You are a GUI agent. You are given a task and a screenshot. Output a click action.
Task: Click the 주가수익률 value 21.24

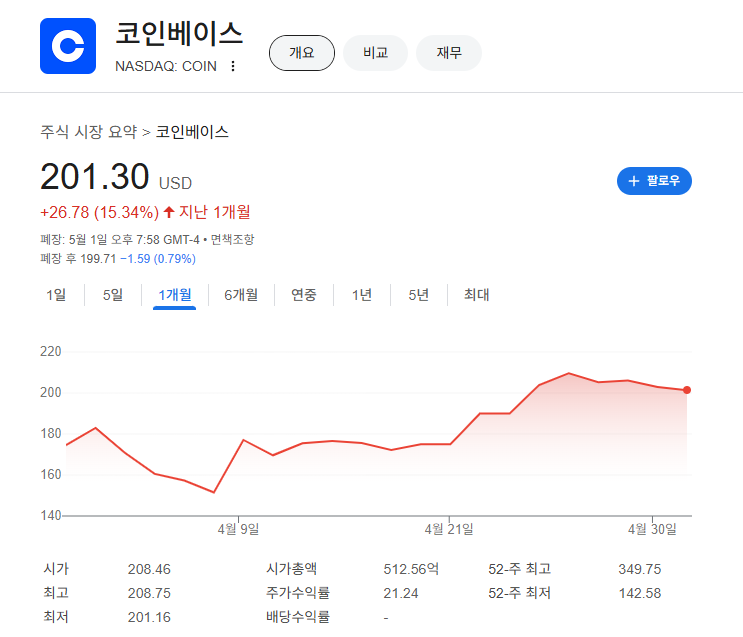401,593
